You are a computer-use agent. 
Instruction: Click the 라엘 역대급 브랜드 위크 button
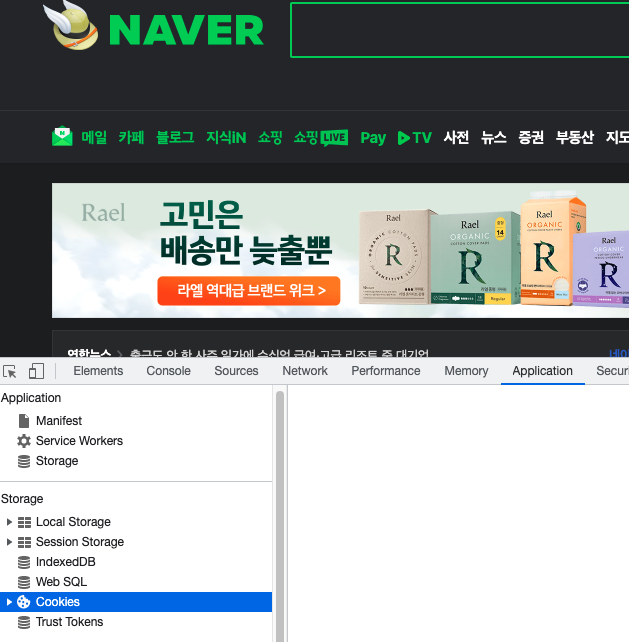point(249,291)
